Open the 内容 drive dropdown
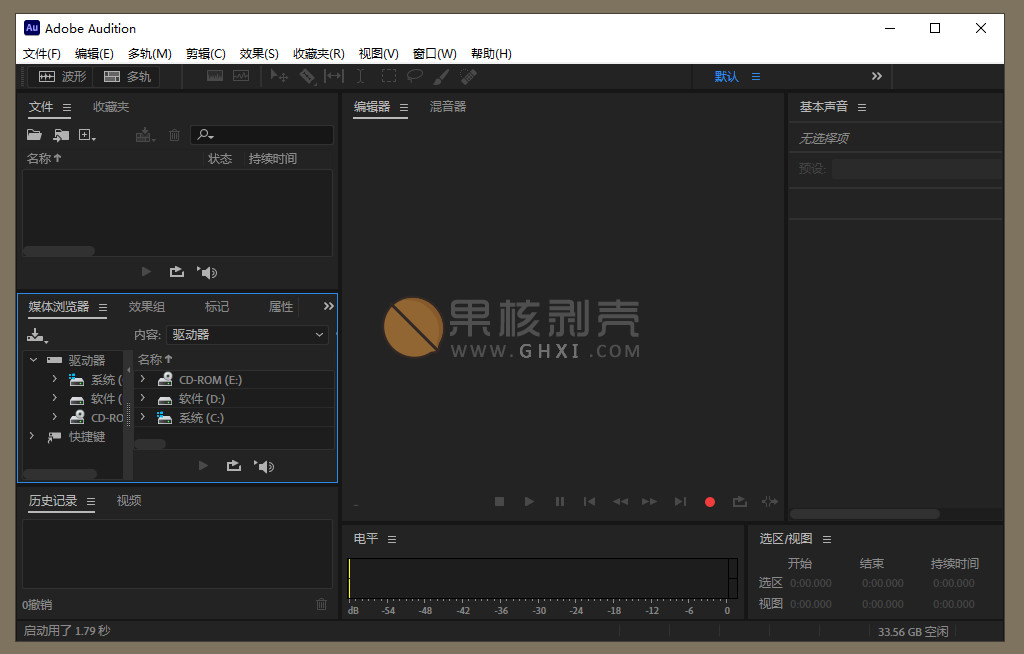 pyautogui.click(x=247, y=335)
